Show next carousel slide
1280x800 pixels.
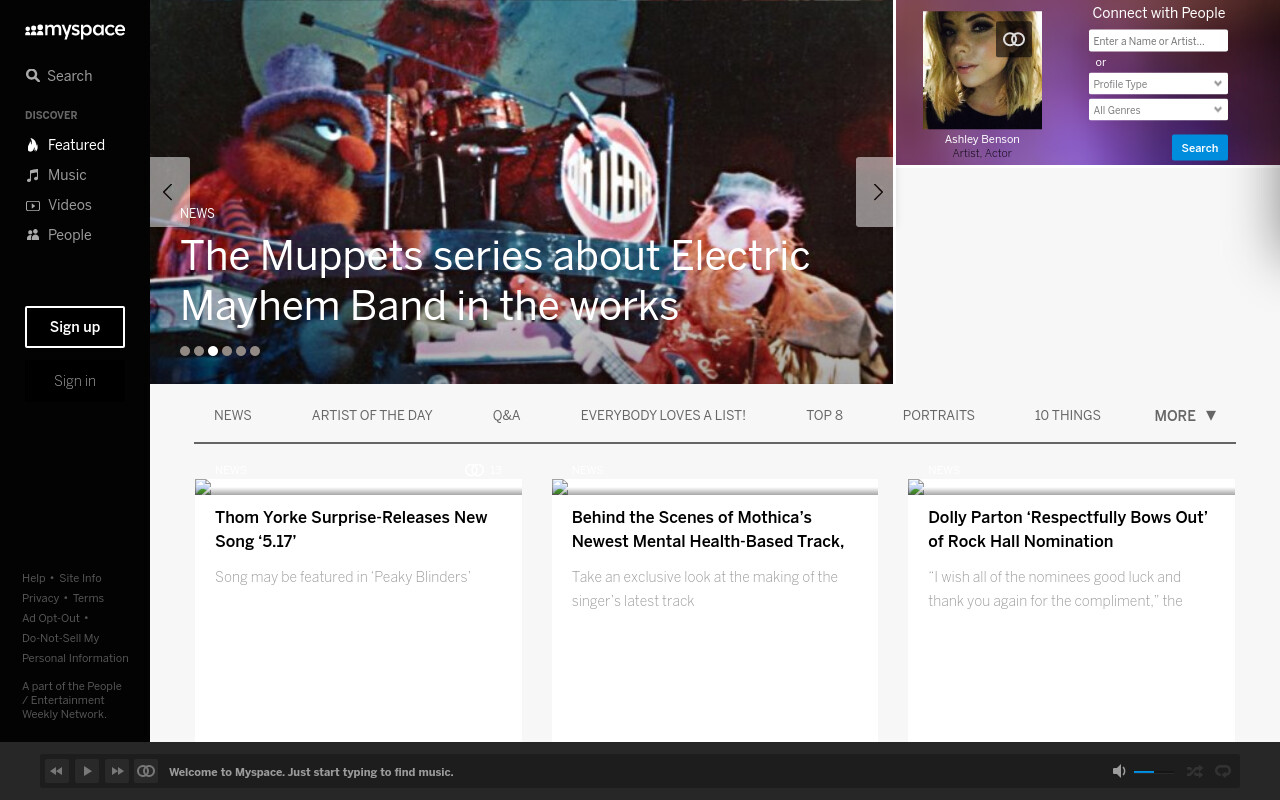tap(875, 192)
